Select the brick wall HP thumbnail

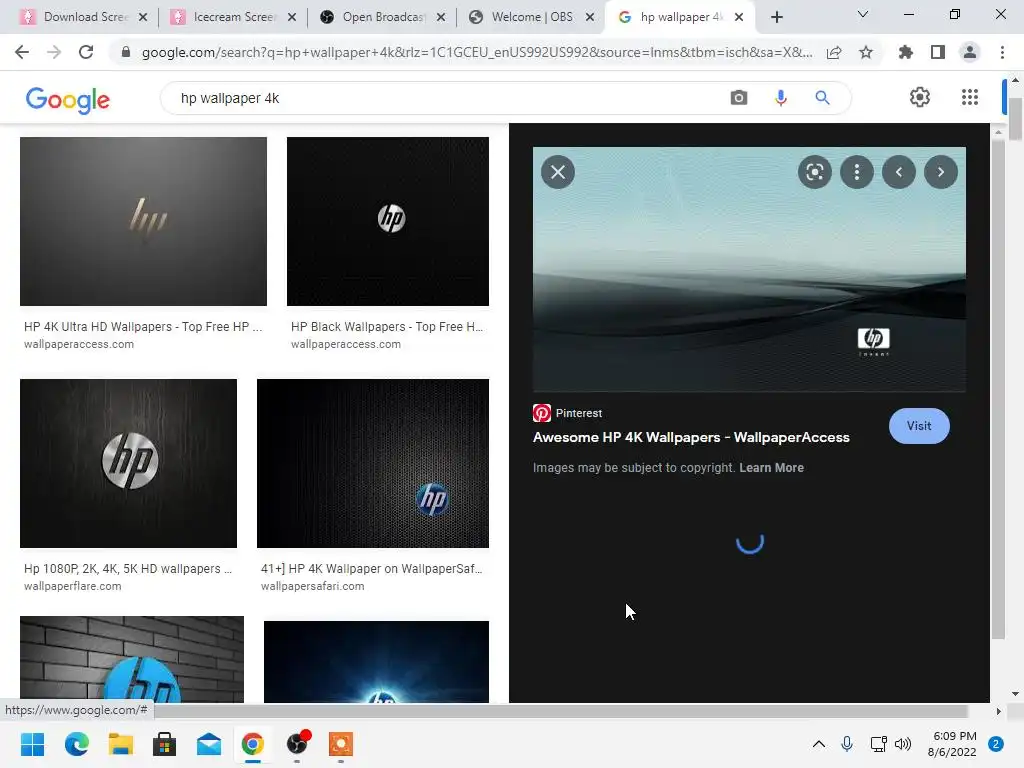pyautogui.click(x=131, y=659)
